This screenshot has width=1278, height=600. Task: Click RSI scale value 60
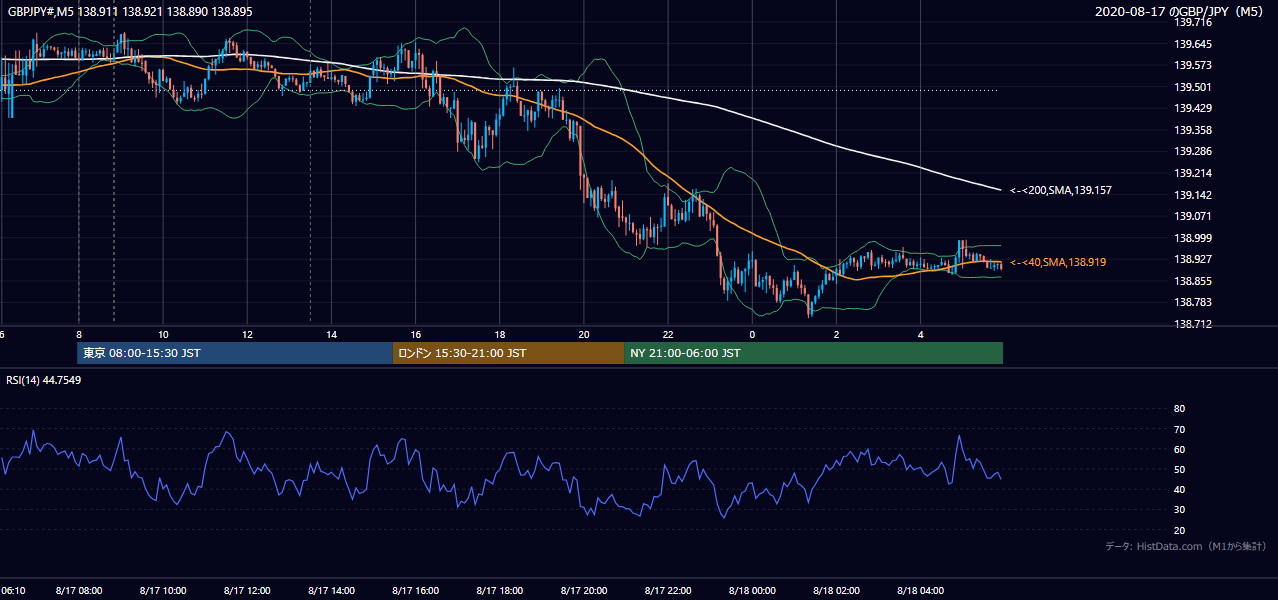point(1179,449)
